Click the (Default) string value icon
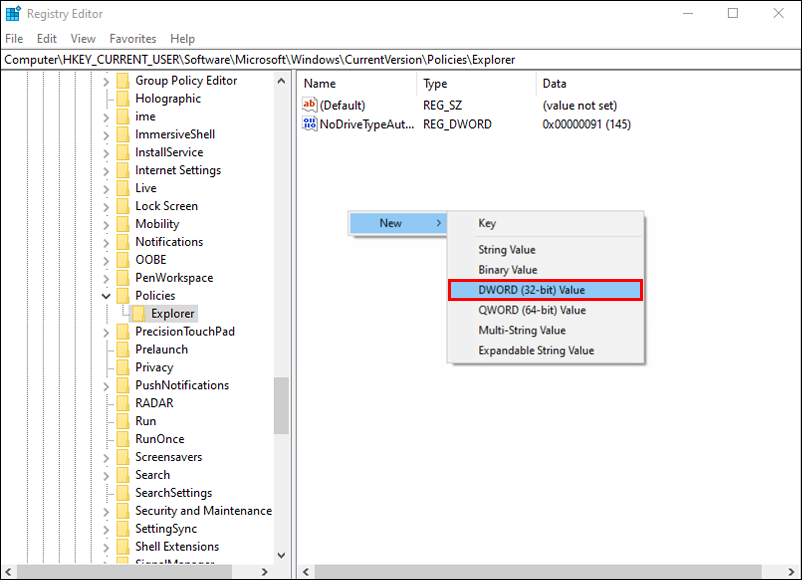The image size is (802, 580). point(309,105)
